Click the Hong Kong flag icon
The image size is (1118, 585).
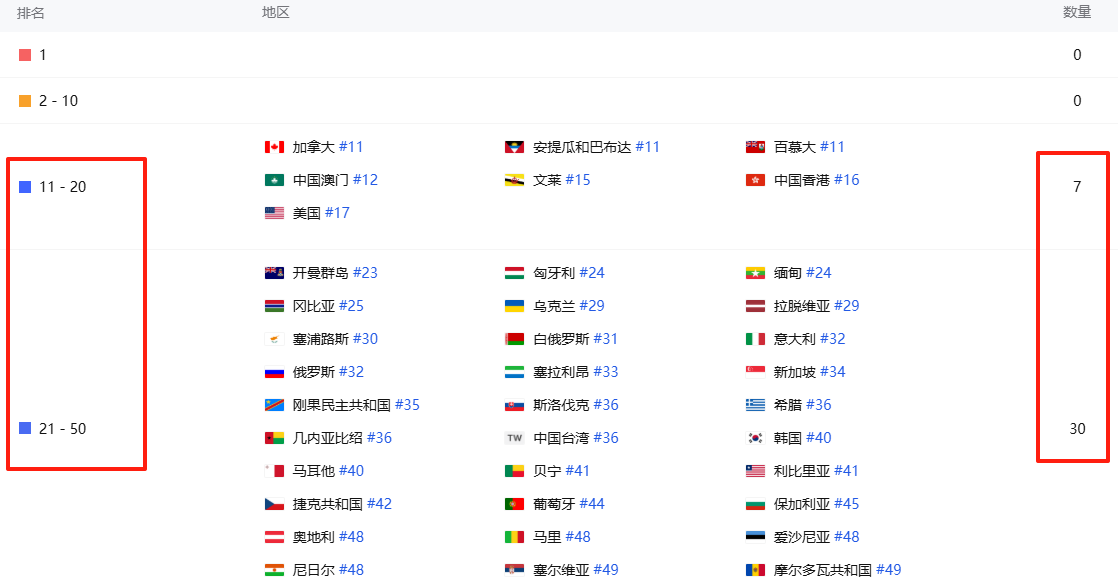coord(755,180)
